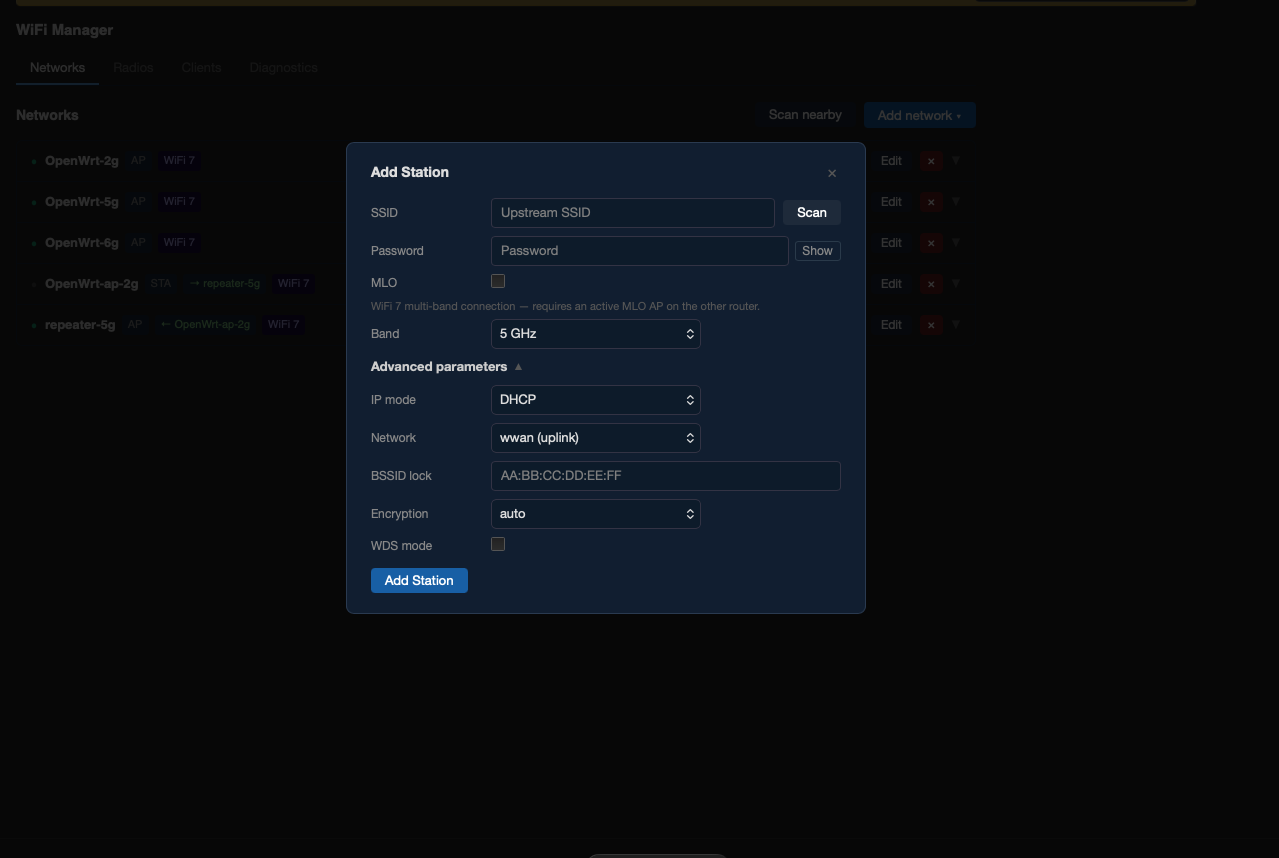Edit the OpenWrt-ap-2g station
Screen dimensions: 1279x858
point(891,284)
